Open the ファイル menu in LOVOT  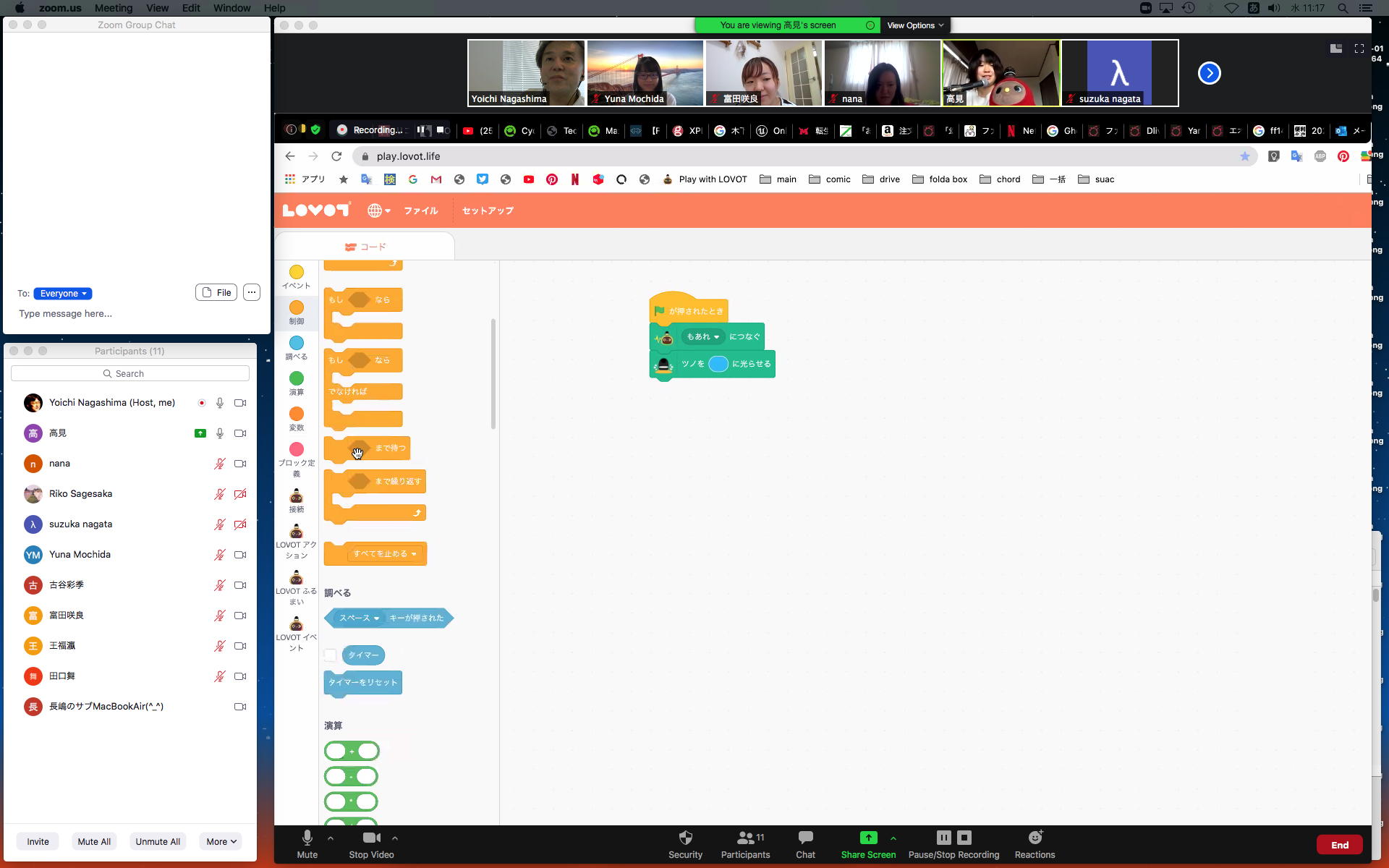coord(420,210)
